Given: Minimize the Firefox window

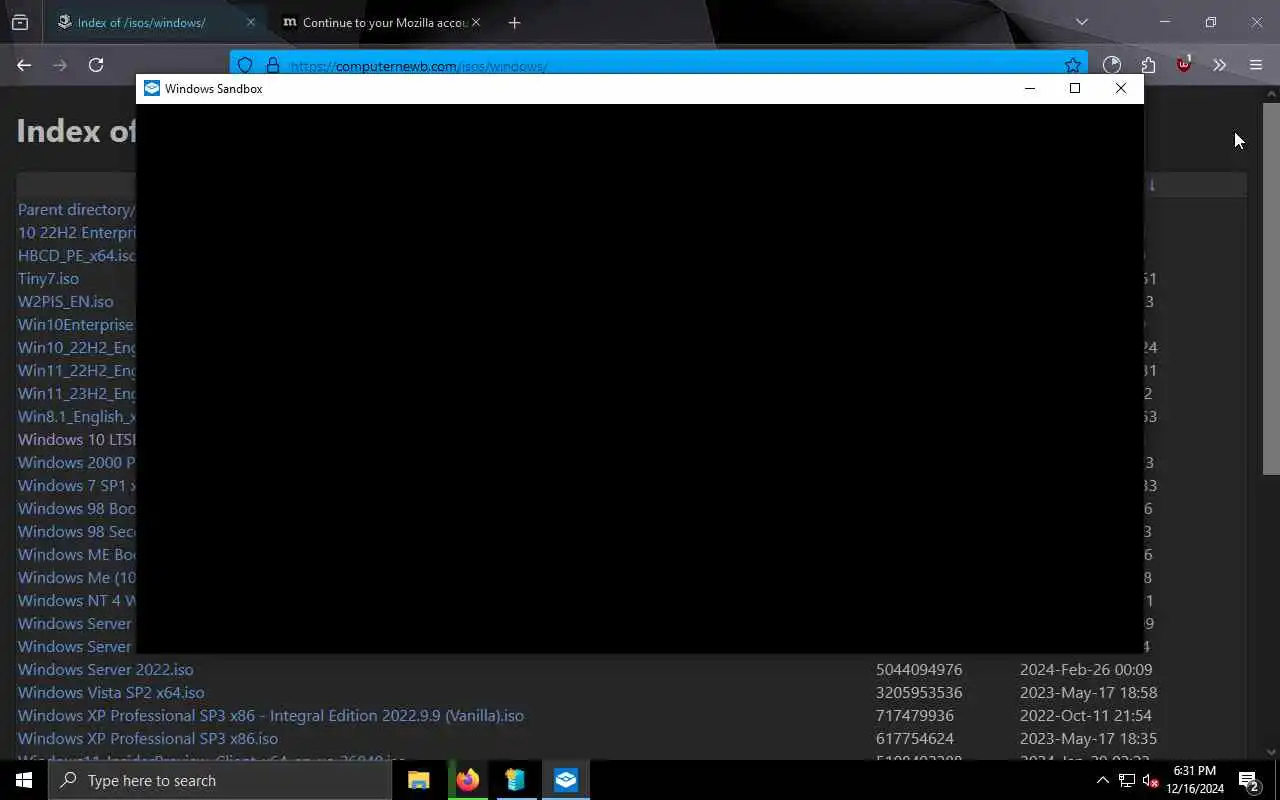Looking at the screenshot, I should [x=1164, y=22].
